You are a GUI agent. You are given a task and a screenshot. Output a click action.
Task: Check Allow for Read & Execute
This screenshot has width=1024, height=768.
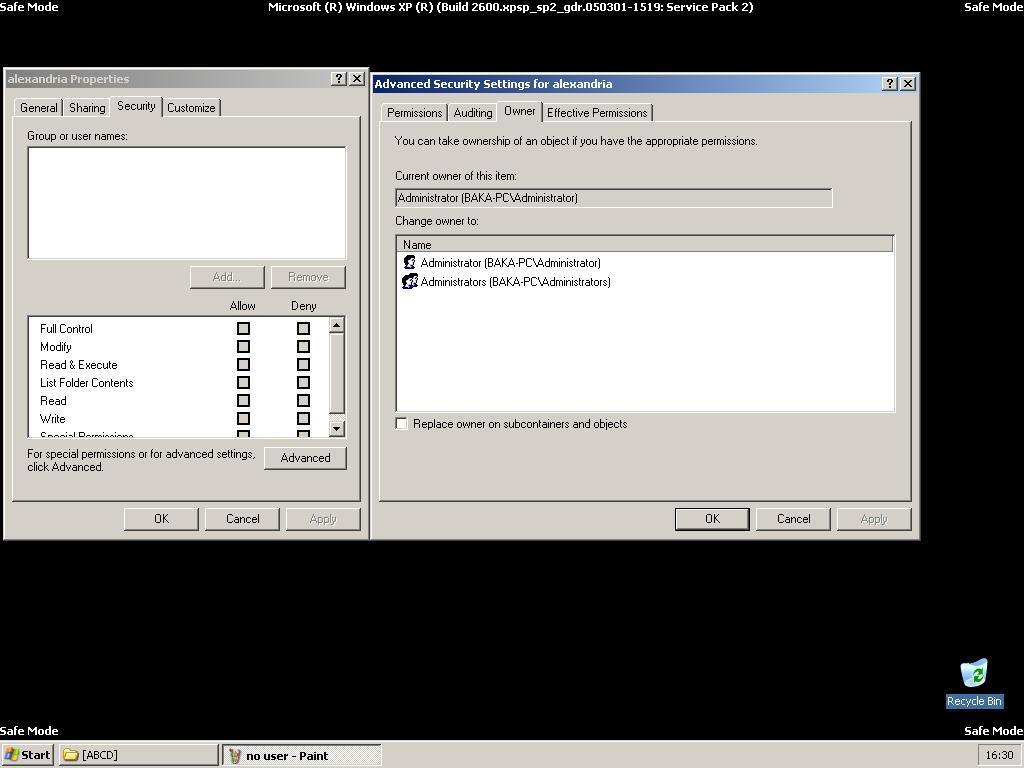coord(243,364)
